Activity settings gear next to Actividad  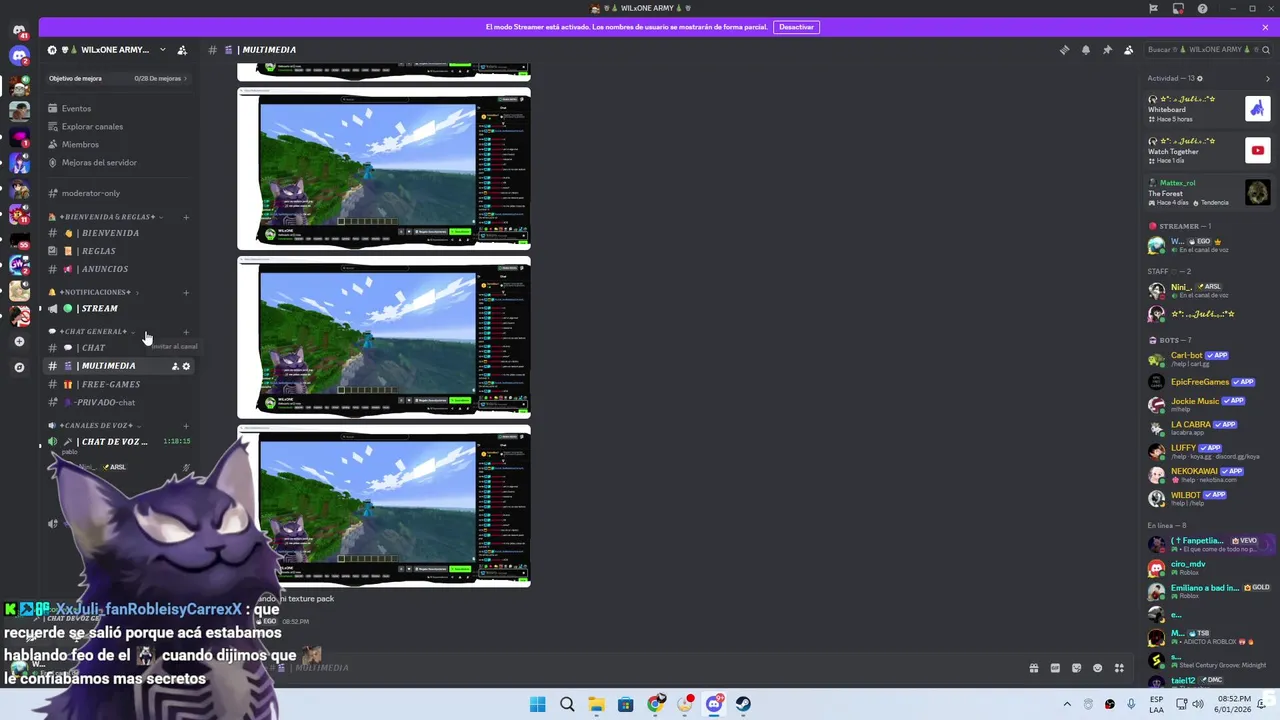point(1200,78)
